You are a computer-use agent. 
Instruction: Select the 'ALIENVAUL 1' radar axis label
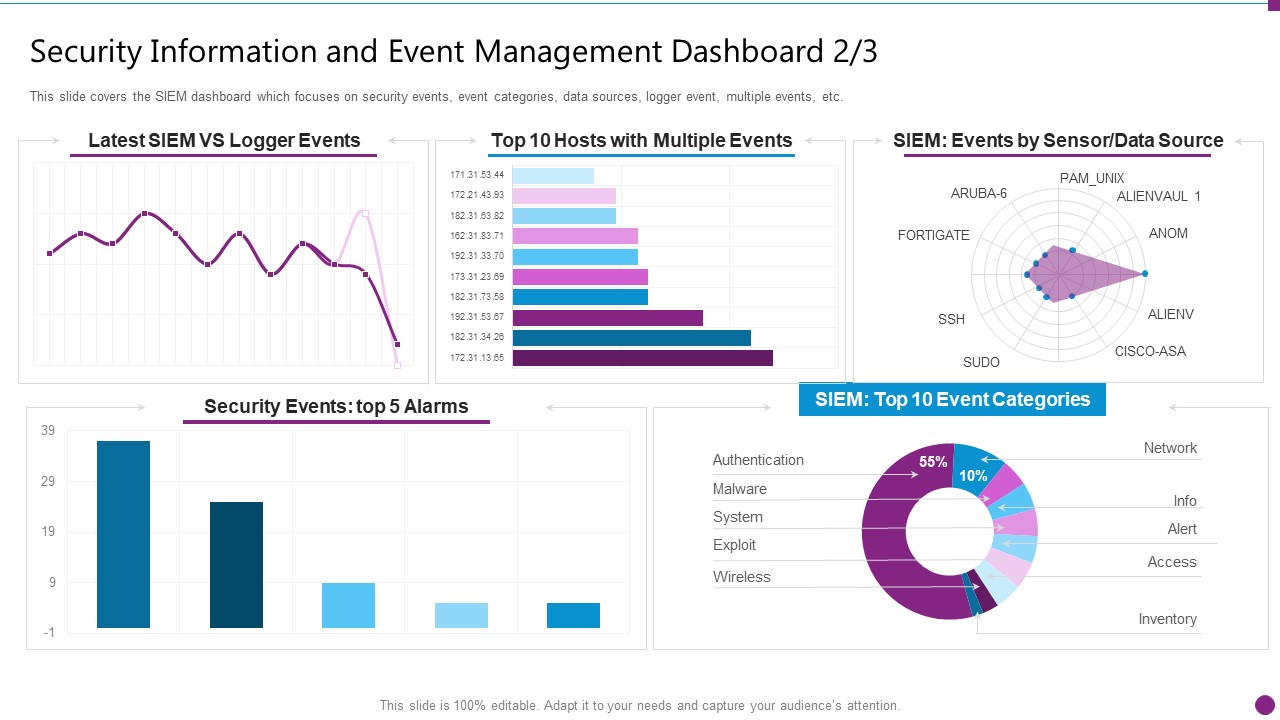point(1158,196)
